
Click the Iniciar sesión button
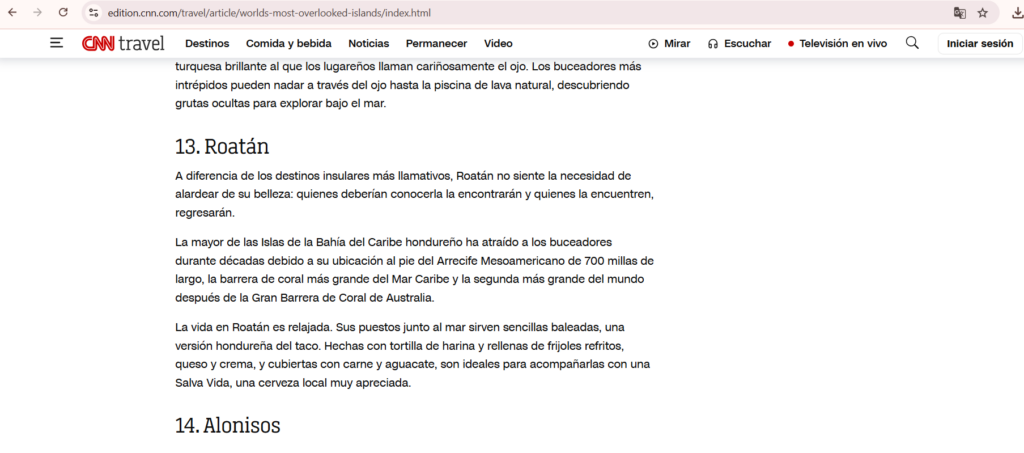(x=980, y=44)
